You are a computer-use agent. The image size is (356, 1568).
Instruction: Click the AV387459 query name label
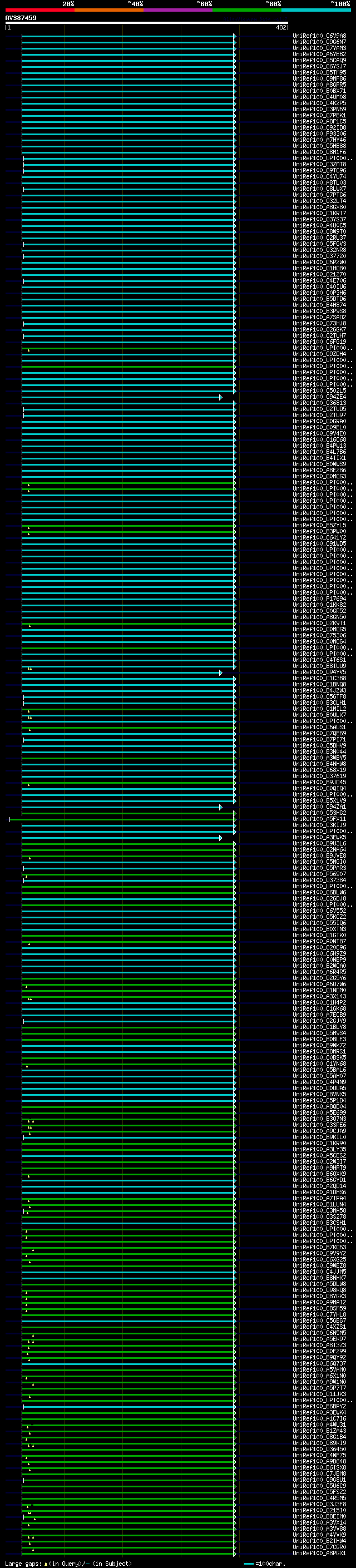point(21,18)
